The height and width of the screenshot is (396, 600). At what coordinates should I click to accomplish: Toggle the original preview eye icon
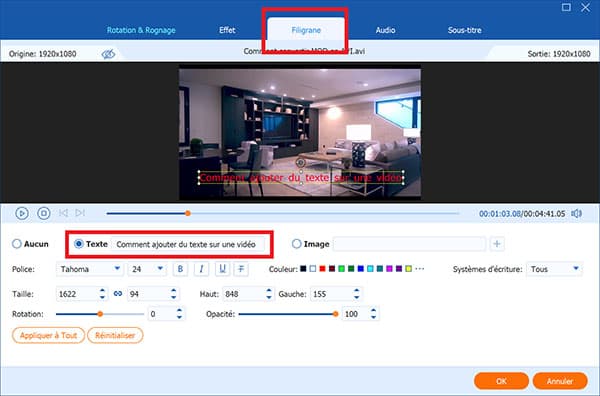[108, 54]
